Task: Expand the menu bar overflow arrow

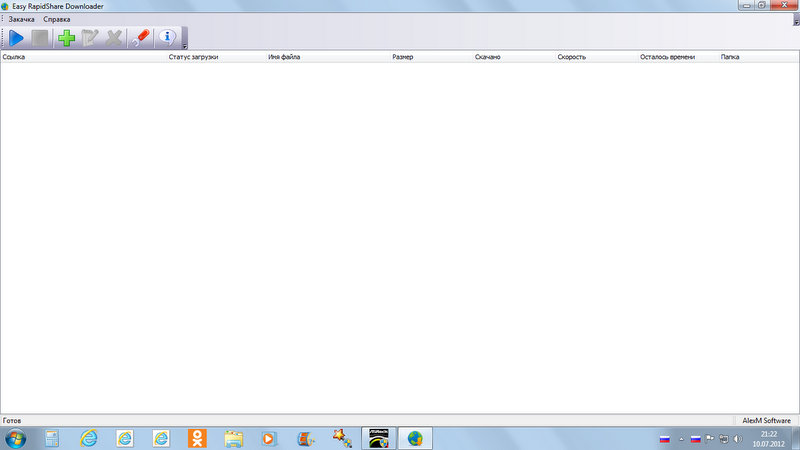Action: pyautogui.click(x=796, y=22)
